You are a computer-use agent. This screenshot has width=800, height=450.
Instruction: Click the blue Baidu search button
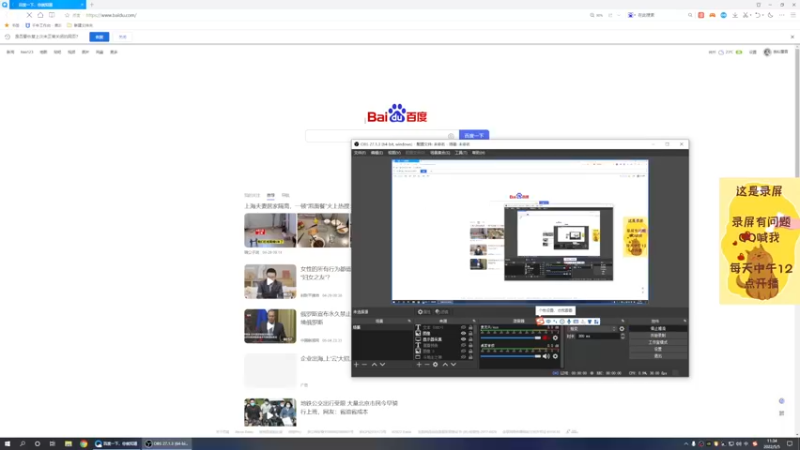[x=474, y=135]
